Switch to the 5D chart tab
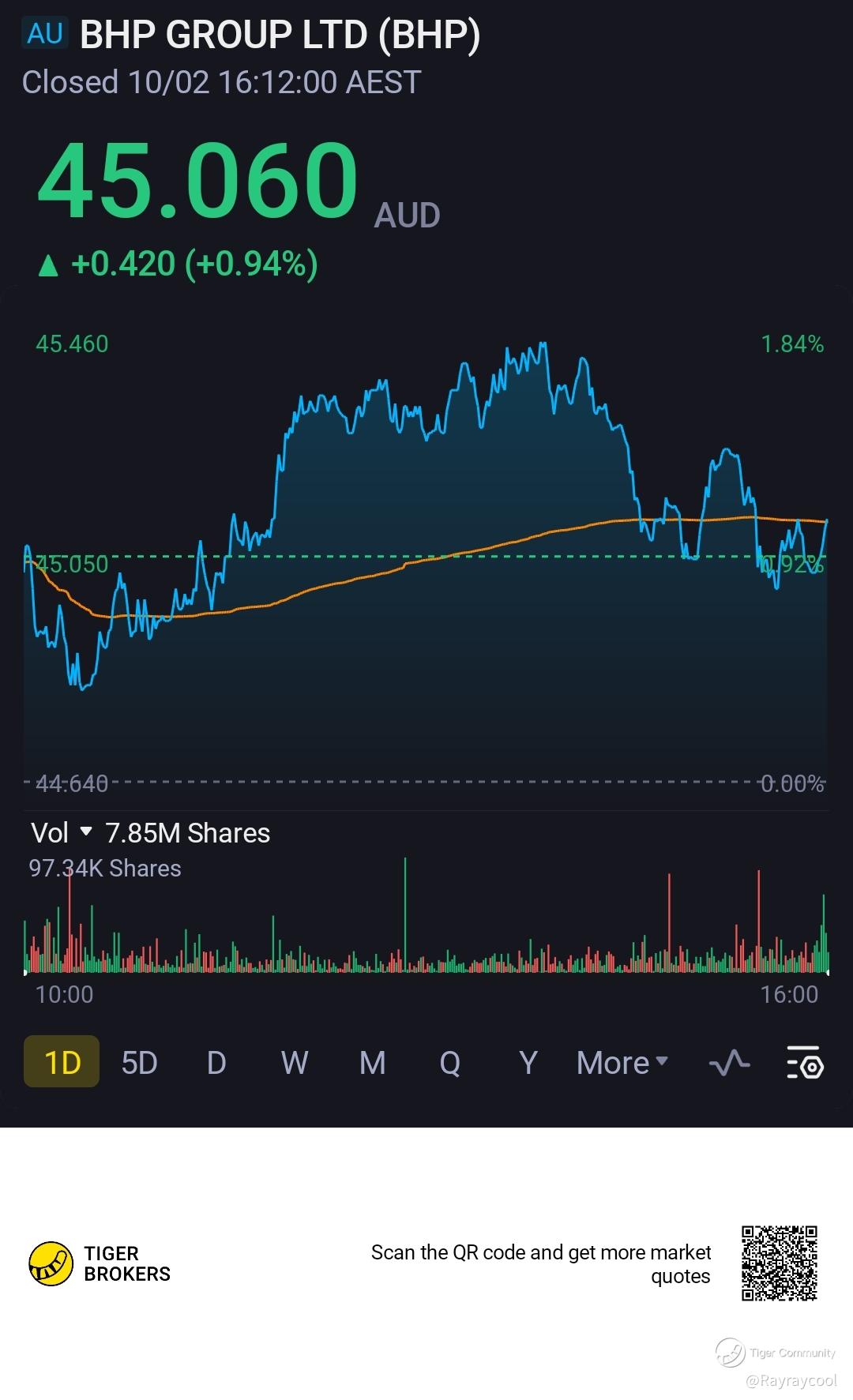The width and height of the screenshot is (853, 1400). pos(139,1063)
